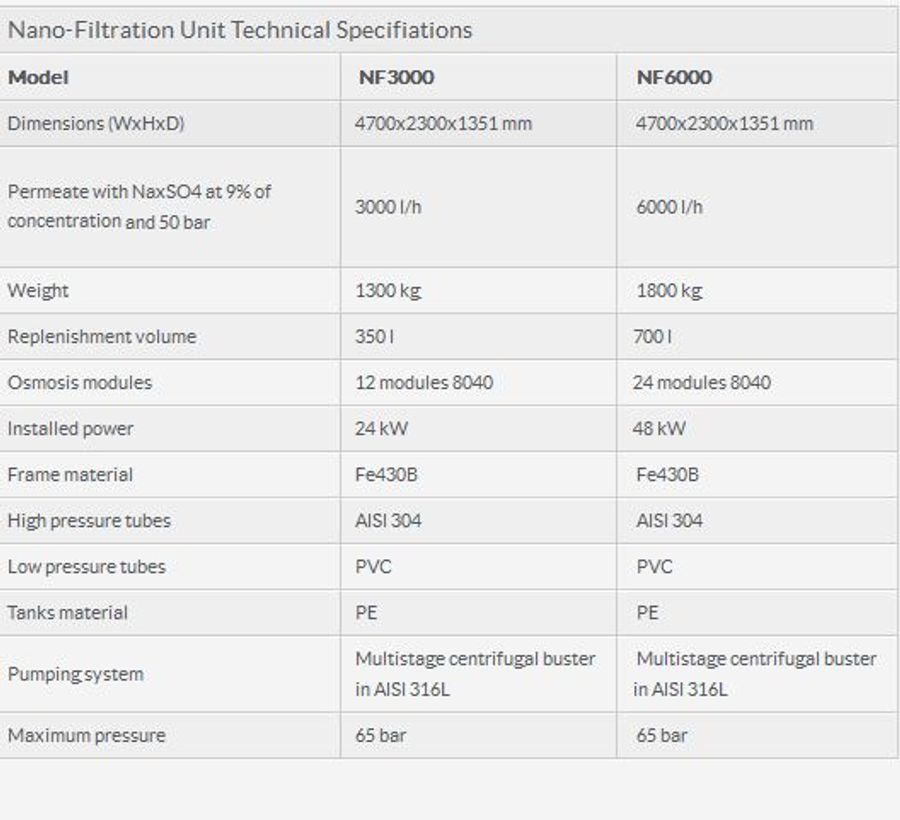
Task: Click the Frame material row label
Action: click(x=70, y=475)
